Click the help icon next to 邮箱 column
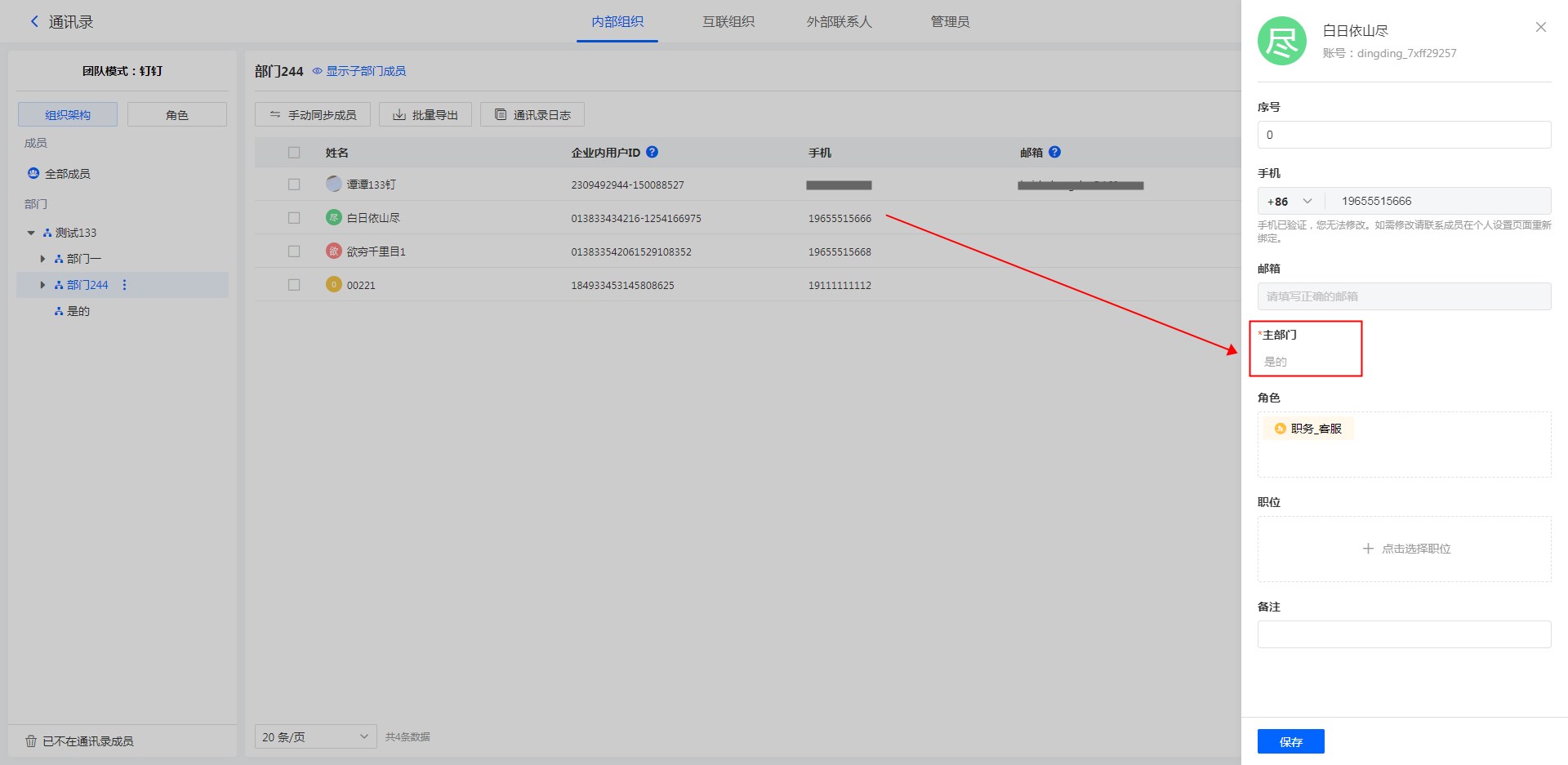The height and width of the screenshot is (765, 1568). [x=1054, y=152]
